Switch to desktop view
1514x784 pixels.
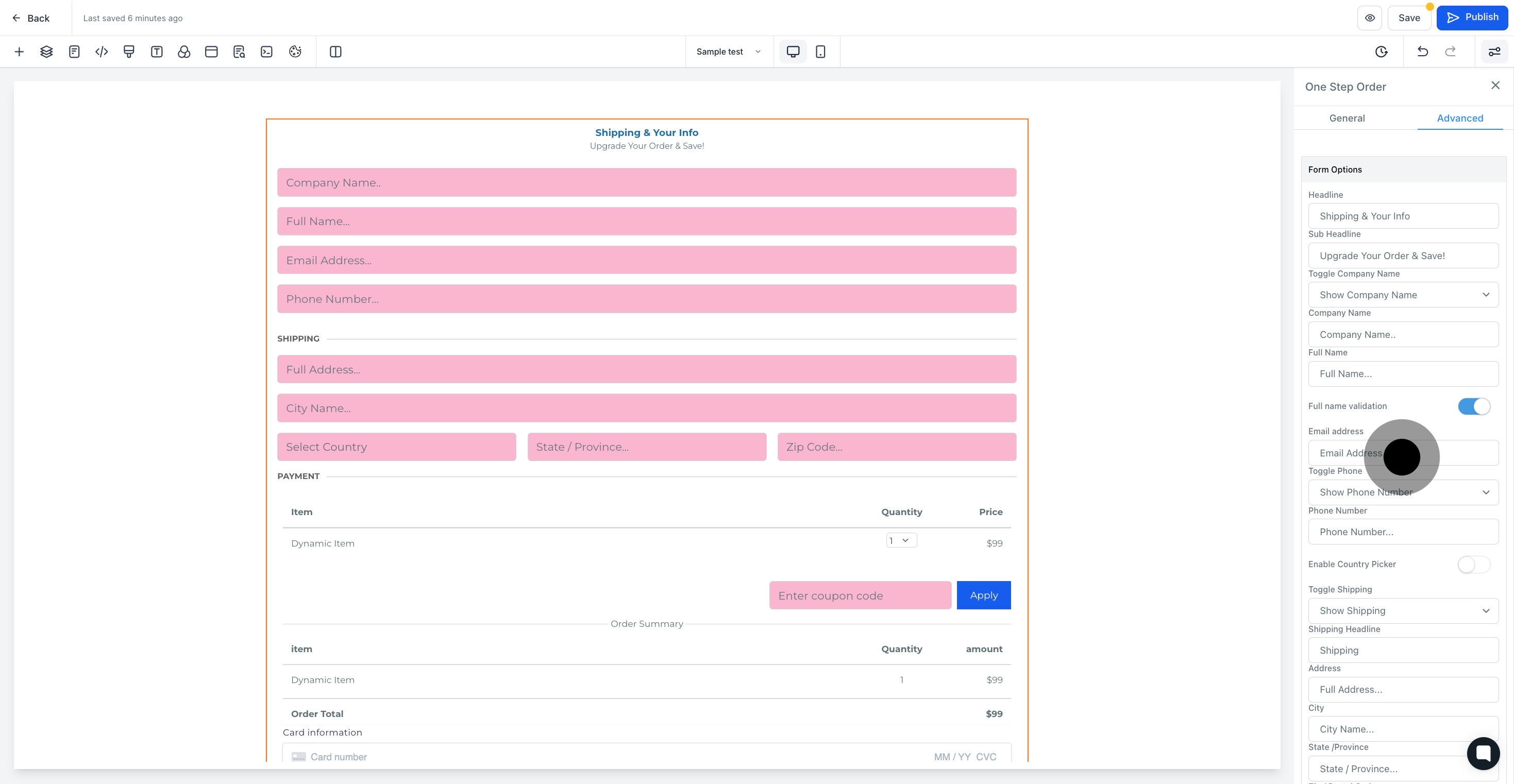793,52
